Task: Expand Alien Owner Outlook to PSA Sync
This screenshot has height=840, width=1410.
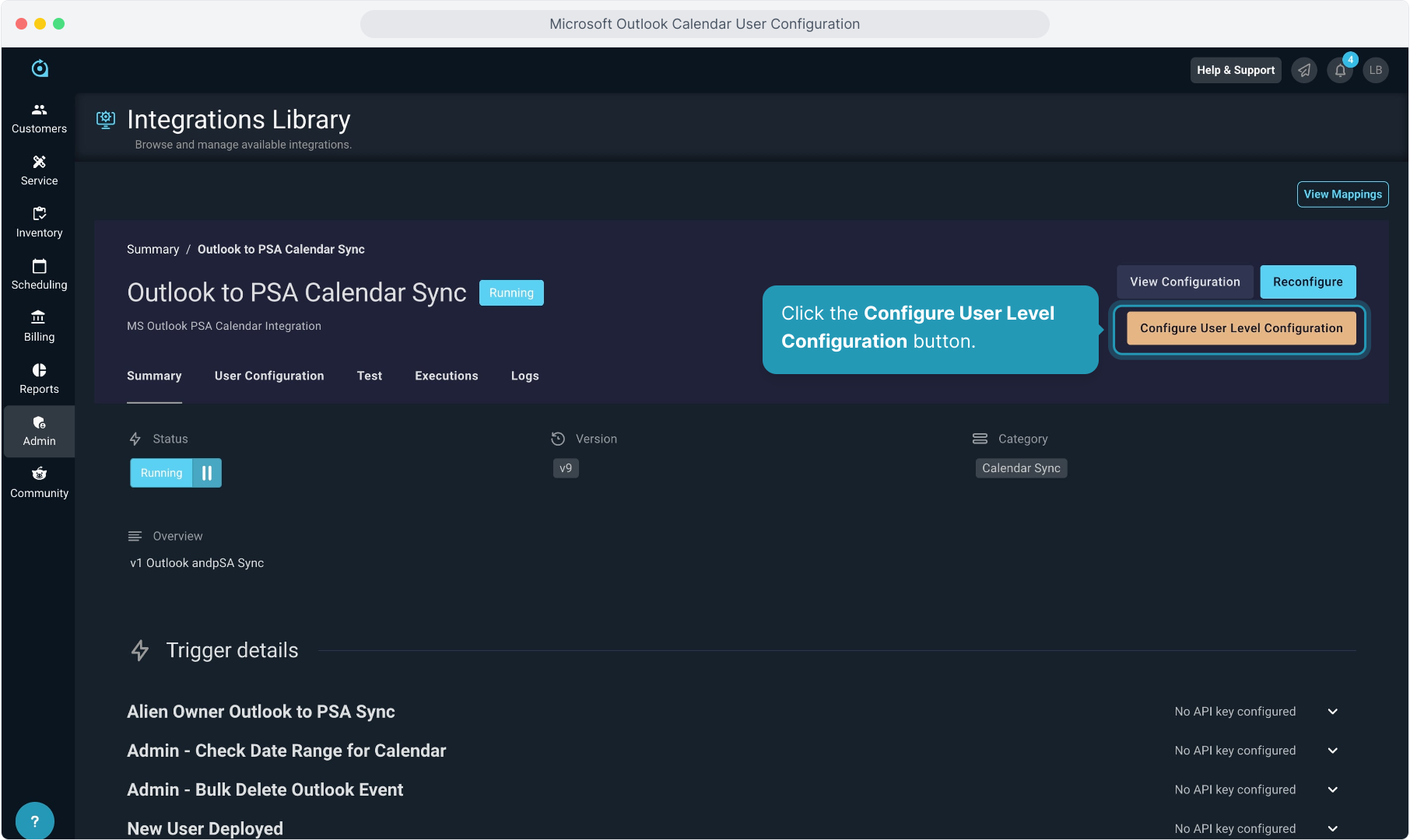Action: pos(1332,712)
